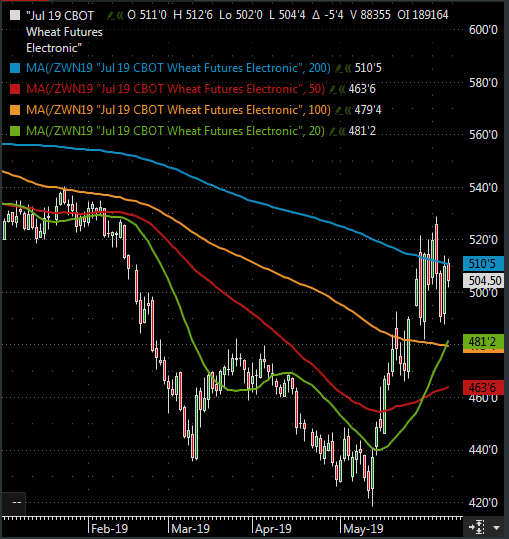509x539 pixels.
Task: Click pencil edit icon on MA 100 row
Action: pos(339,111)
